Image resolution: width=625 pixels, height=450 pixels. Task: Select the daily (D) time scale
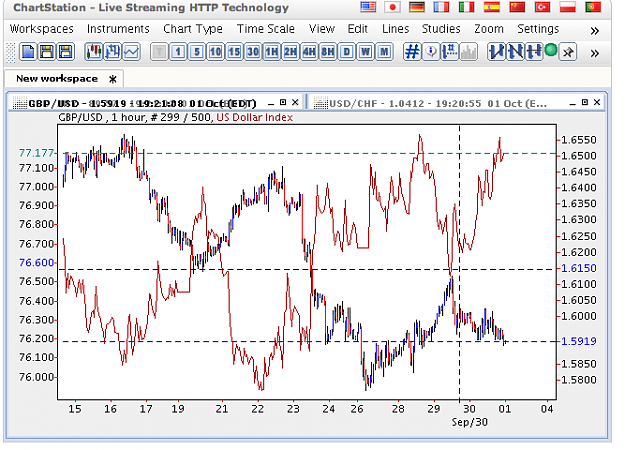tap(347, 52)
